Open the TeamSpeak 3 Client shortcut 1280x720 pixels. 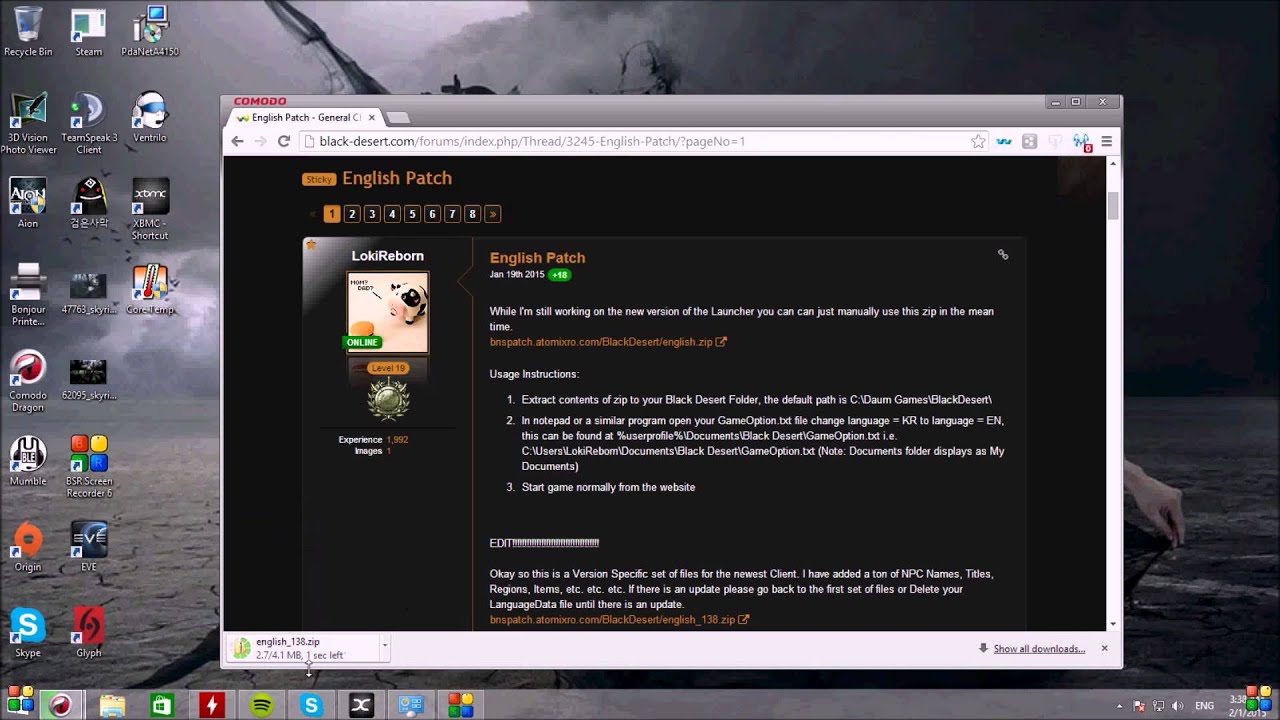point(89,123)
